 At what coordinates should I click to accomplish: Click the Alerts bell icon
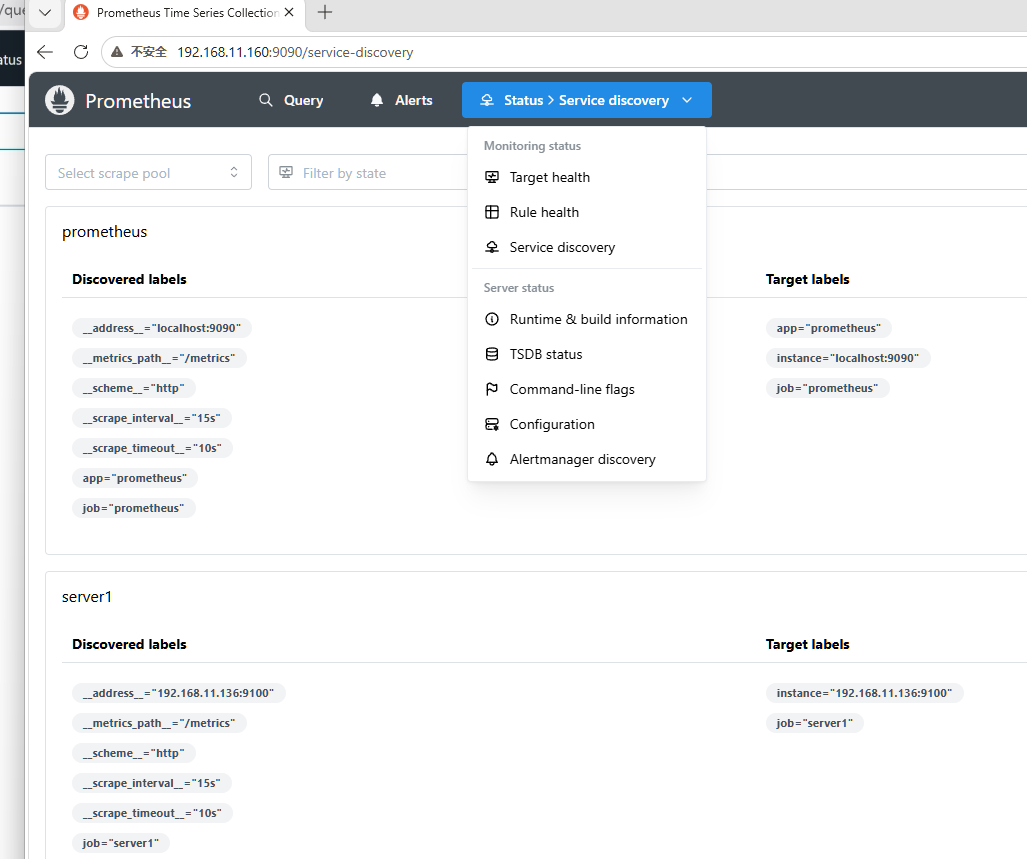click(377, 100)
